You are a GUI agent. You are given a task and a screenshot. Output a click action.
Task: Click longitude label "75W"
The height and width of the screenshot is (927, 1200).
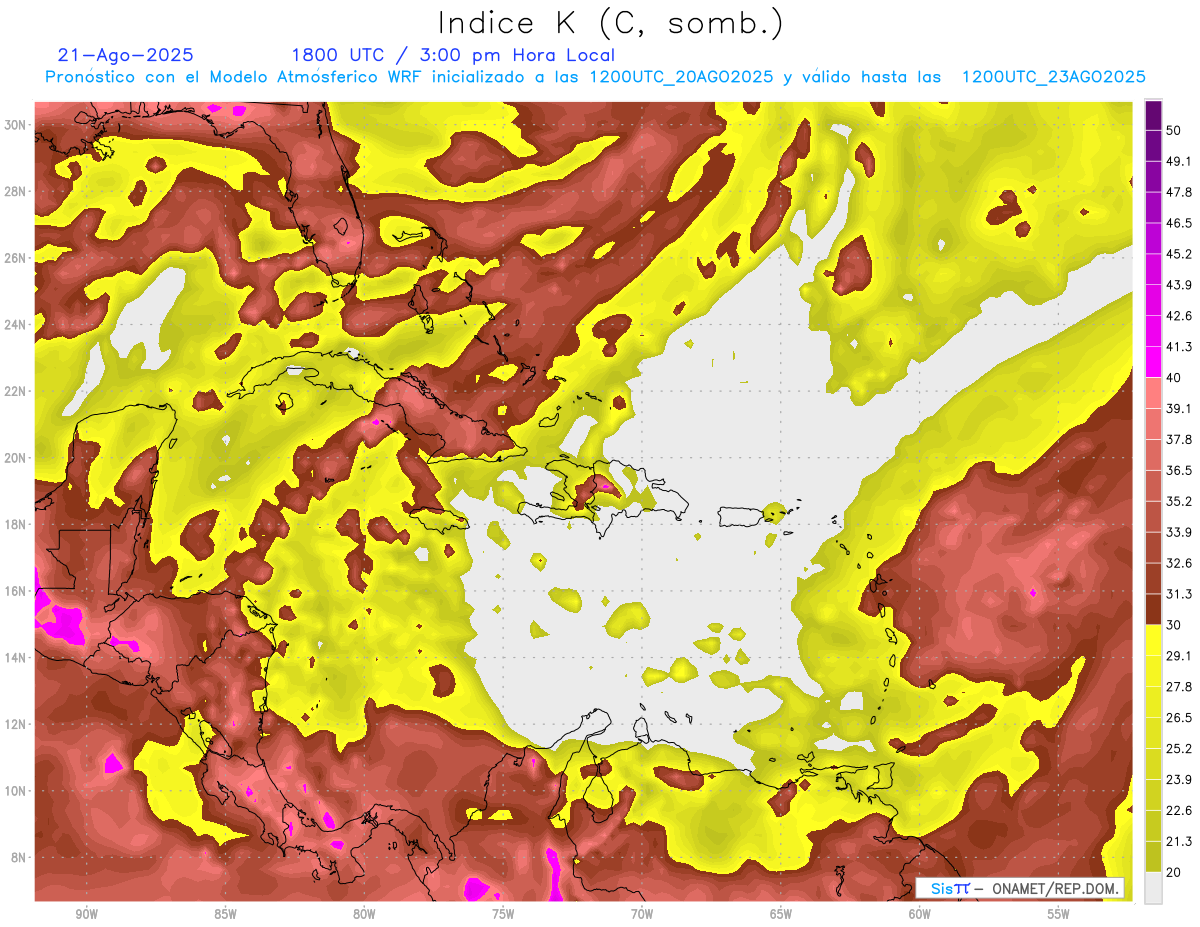(503, 914)
